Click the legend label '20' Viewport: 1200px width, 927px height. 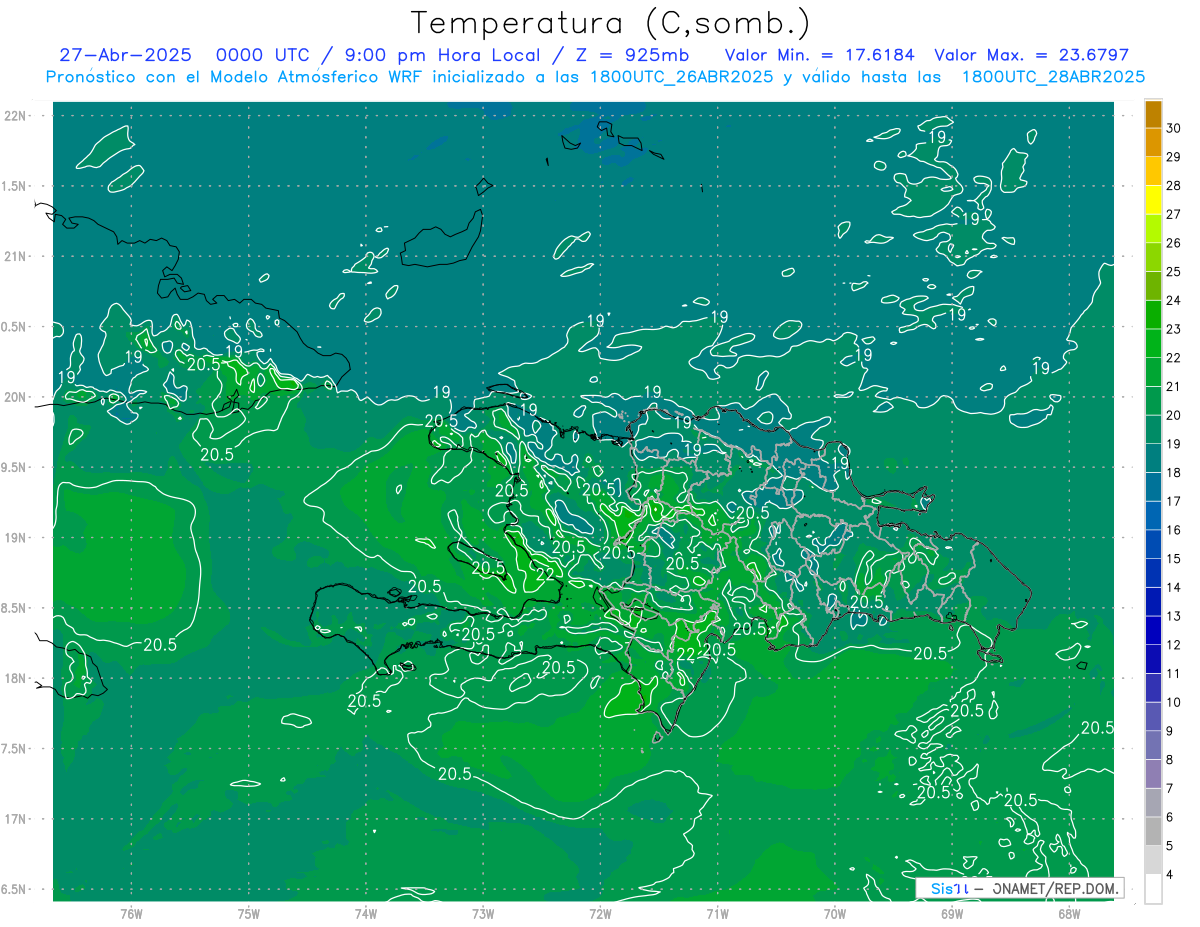[1174, 415]
